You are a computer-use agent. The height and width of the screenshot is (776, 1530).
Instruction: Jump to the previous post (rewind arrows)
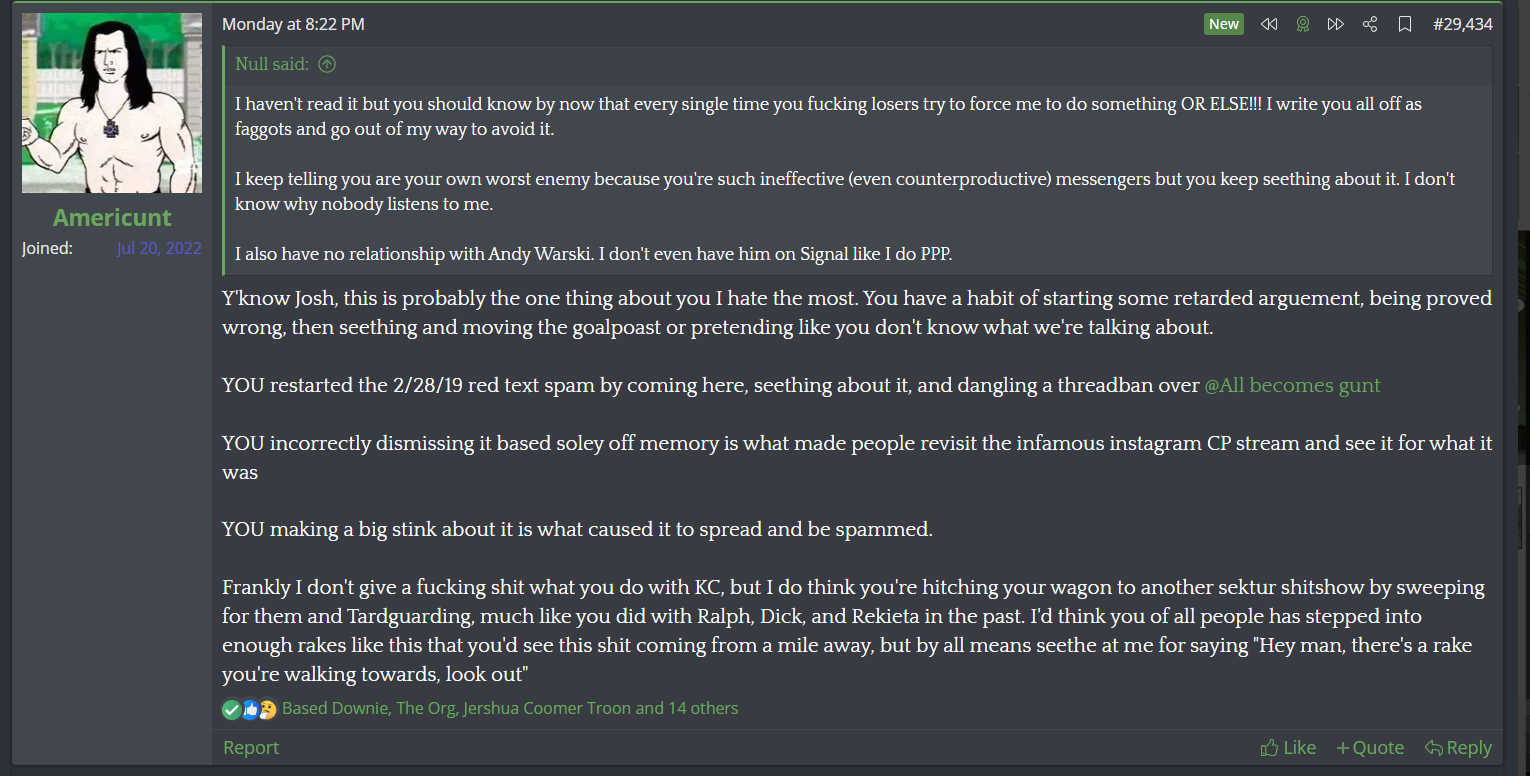(1269, 24)
